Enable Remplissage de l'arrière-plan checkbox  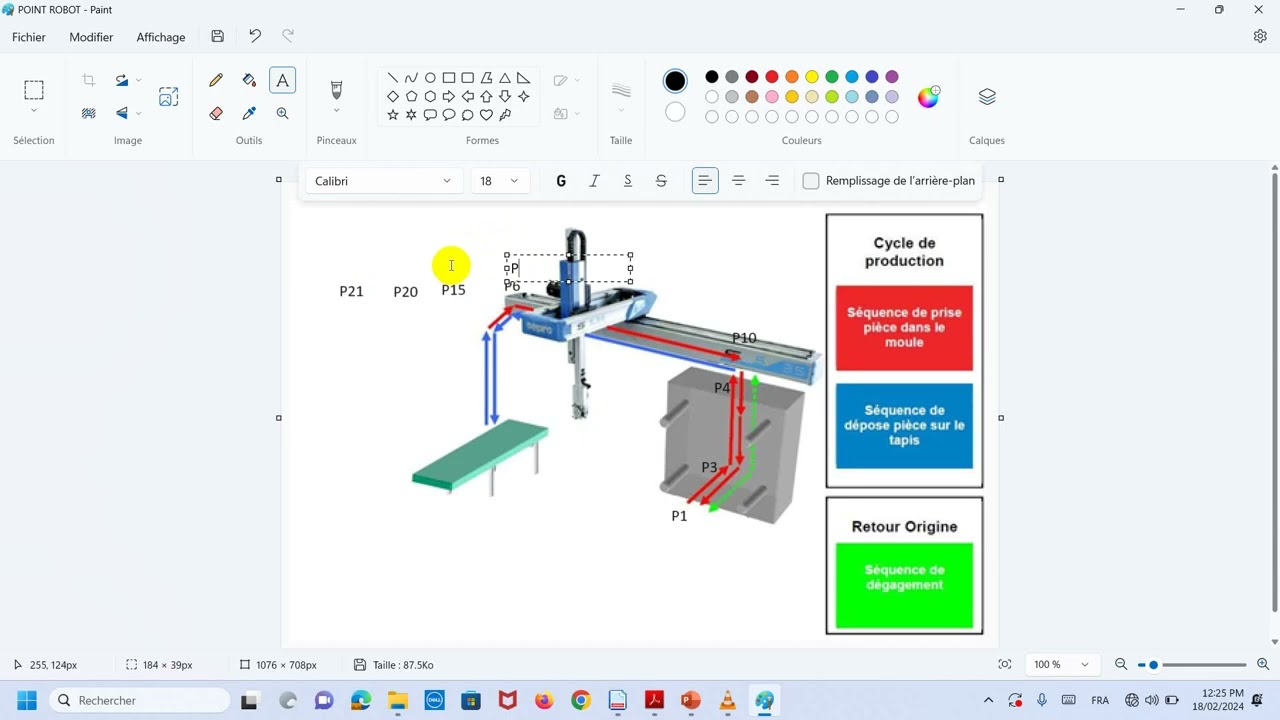click(x=811, y=181)
